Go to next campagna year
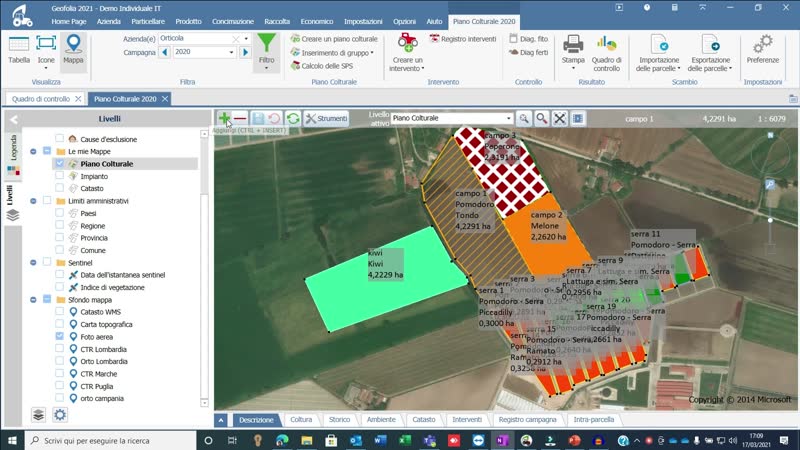Viewport: 800px width, 450px height. tap(245, 52)
